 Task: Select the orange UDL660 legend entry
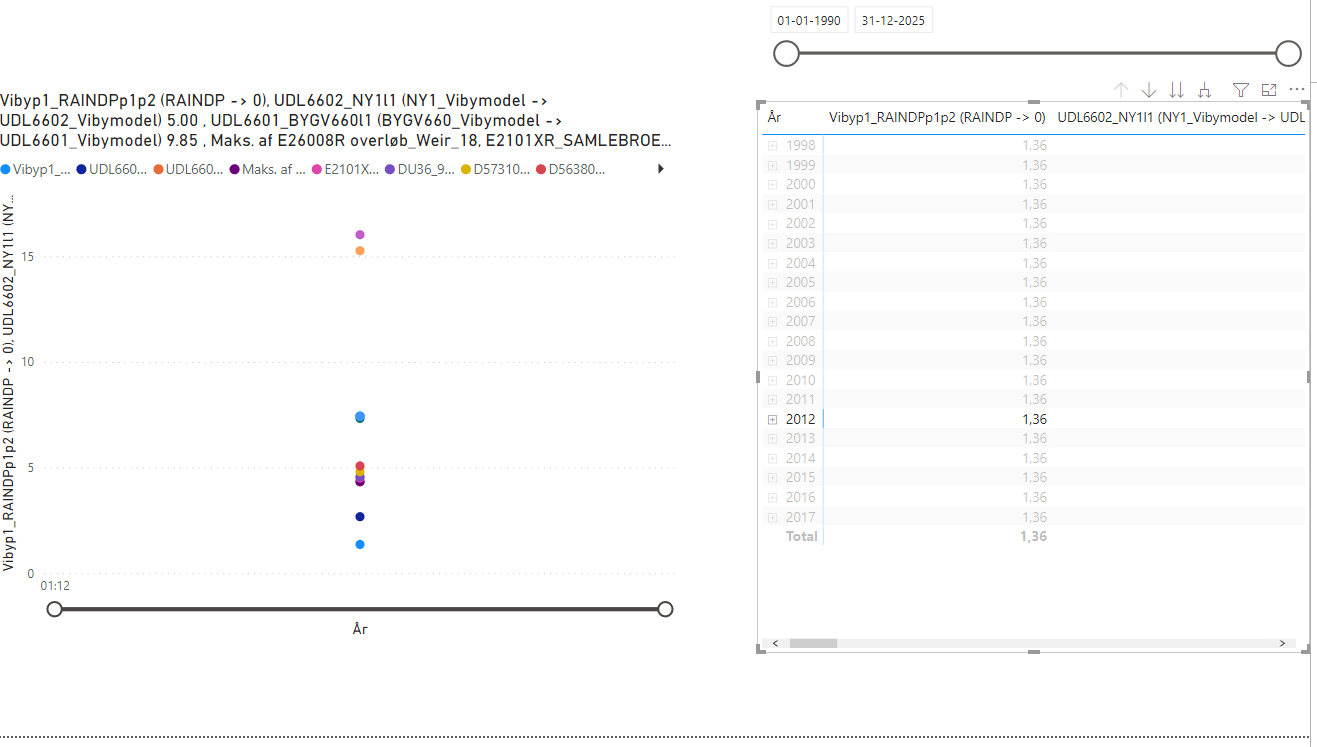click(x=188, y=170)
